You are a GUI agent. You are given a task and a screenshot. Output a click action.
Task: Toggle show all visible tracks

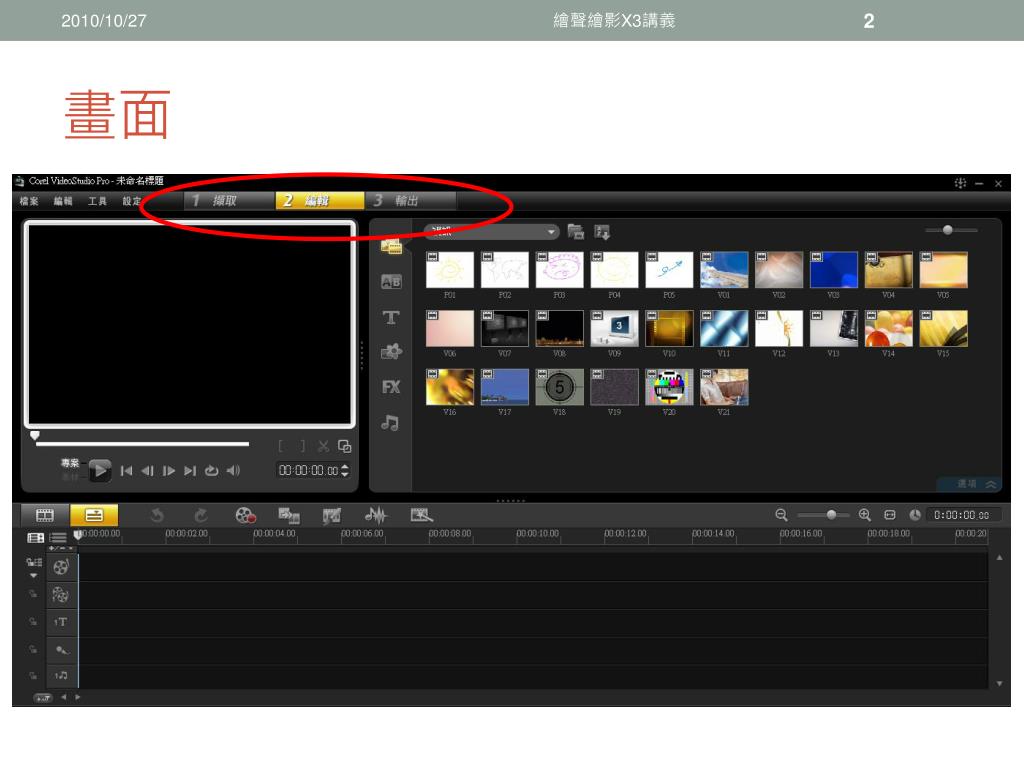tap(35, 537)
